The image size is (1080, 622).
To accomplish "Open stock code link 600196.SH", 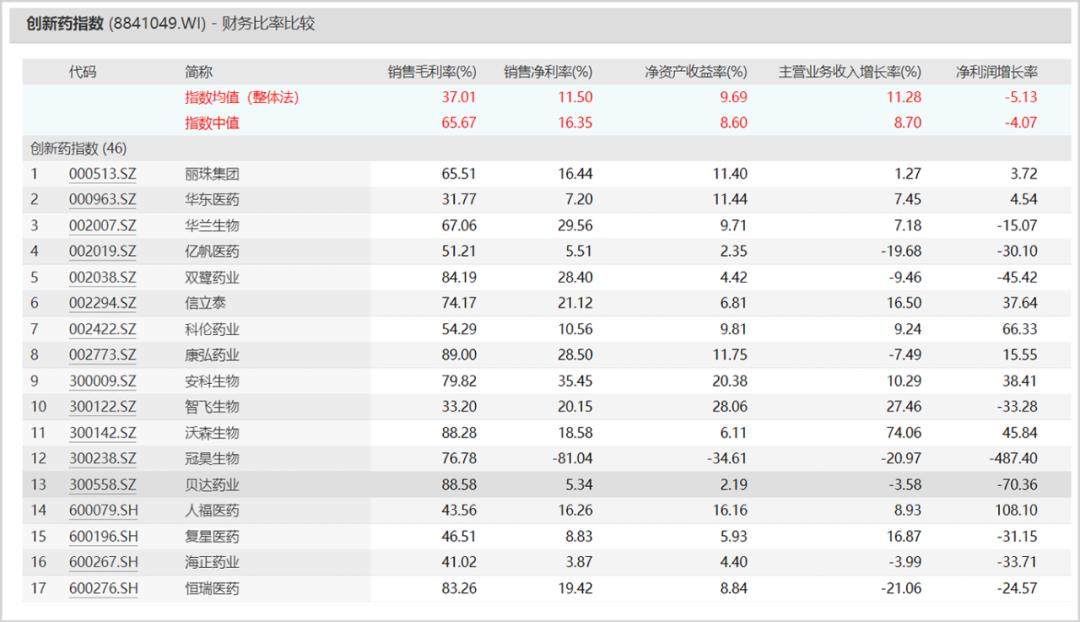I will [x=103, y=537].
